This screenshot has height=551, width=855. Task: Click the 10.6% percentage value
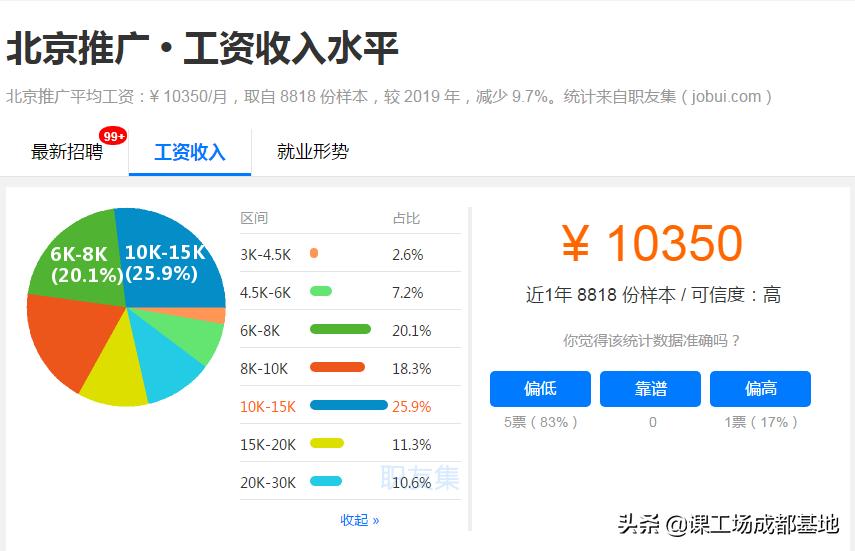(x=412, y=483)
